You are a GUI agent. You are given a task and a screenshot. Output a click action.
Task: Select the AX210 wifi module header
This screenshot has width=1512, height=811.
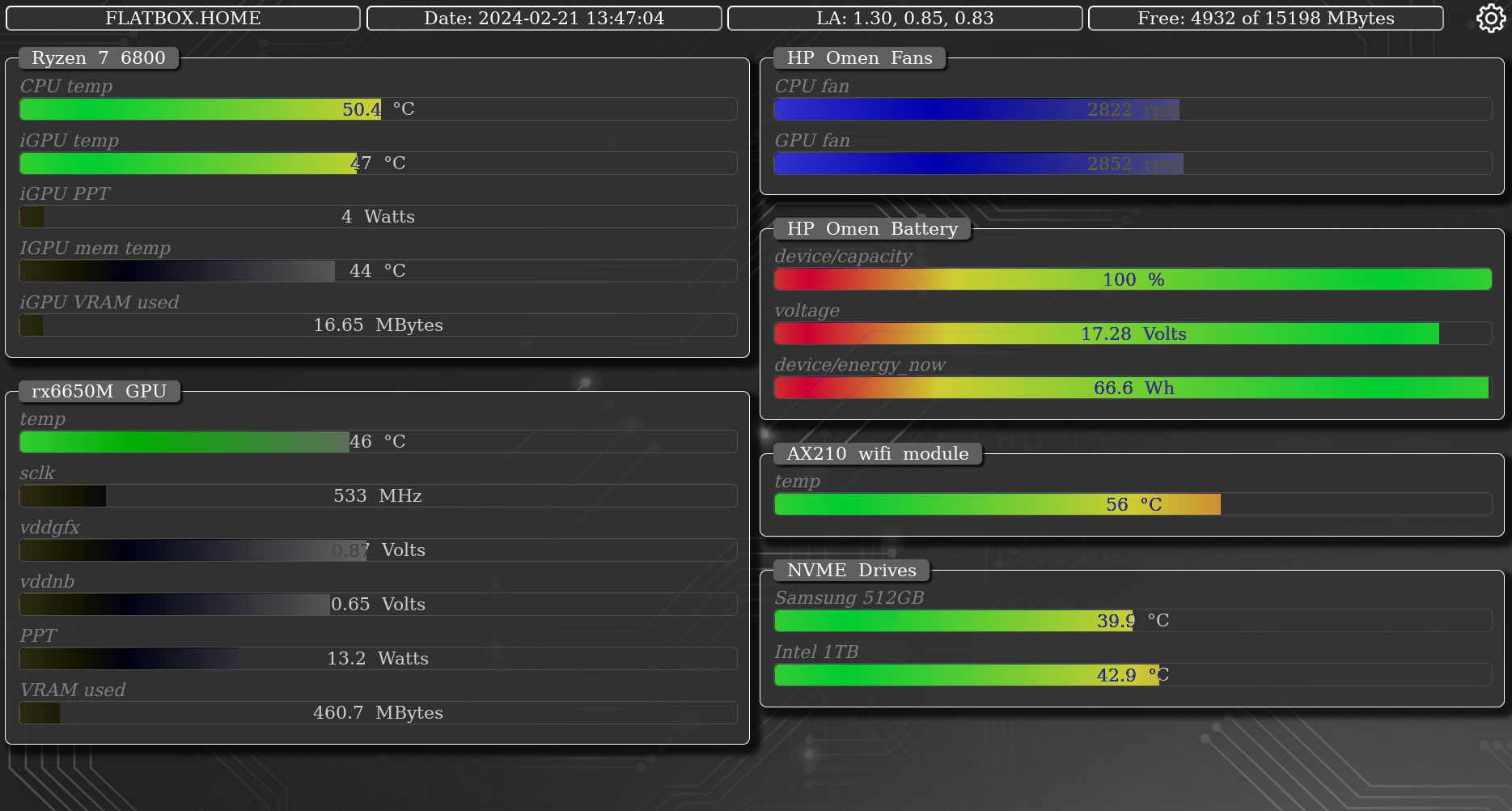point(877,453)
